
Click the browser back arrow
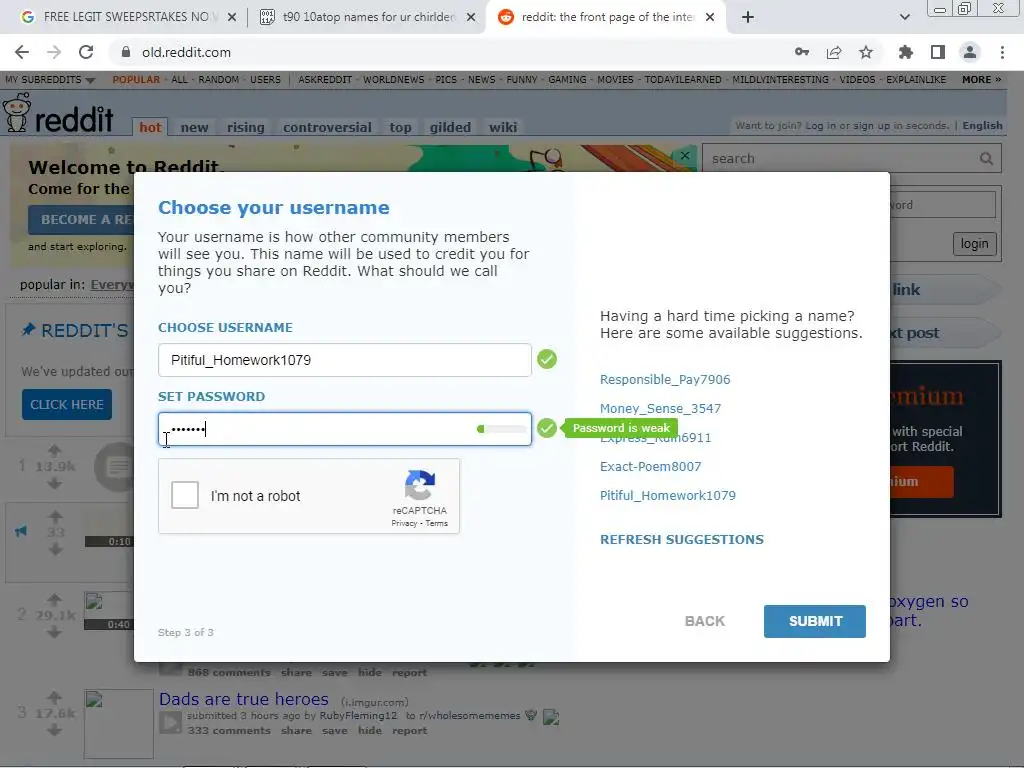[x=22, y=52]
